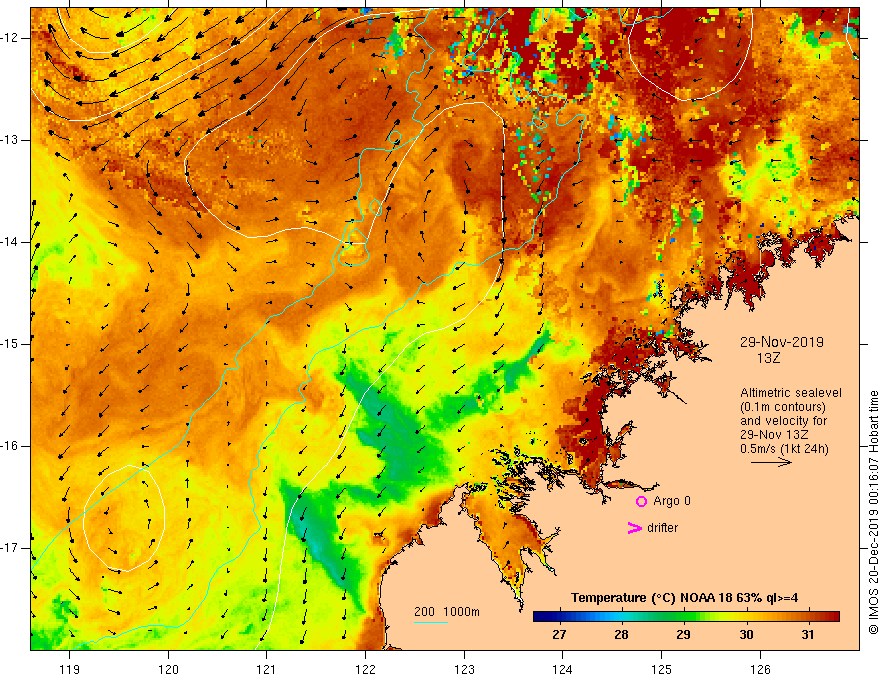The height and width of the screenshot is (680, 880).
Task: Click the longitude label '122'
Action: tap(365, 669)
